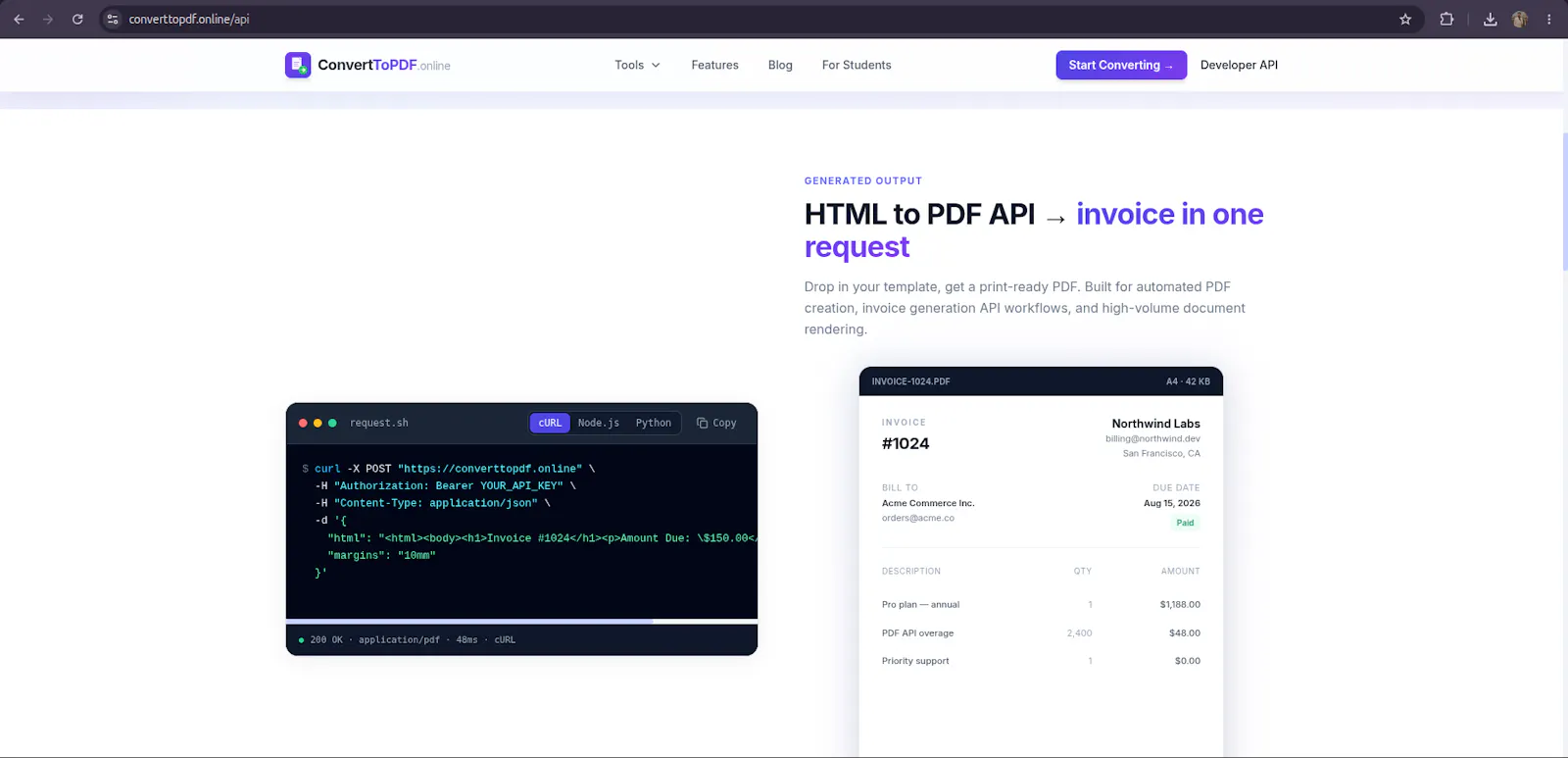This screenshot has width=1568, height=758.
Task: Click the GENERATED OUTPUT label
Action: (863, 180)
